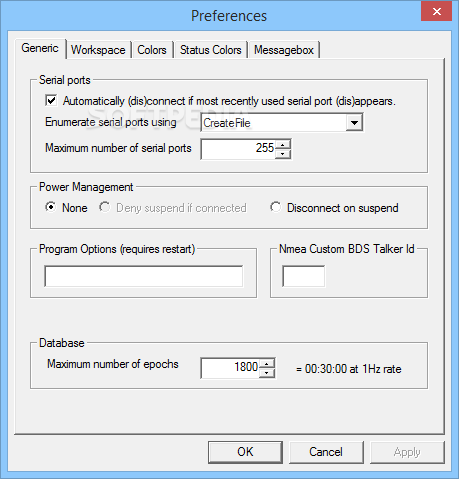Click the 'Maximum number of epochs' label
This screenshot has height=479, width=459.
coord(113,364)
